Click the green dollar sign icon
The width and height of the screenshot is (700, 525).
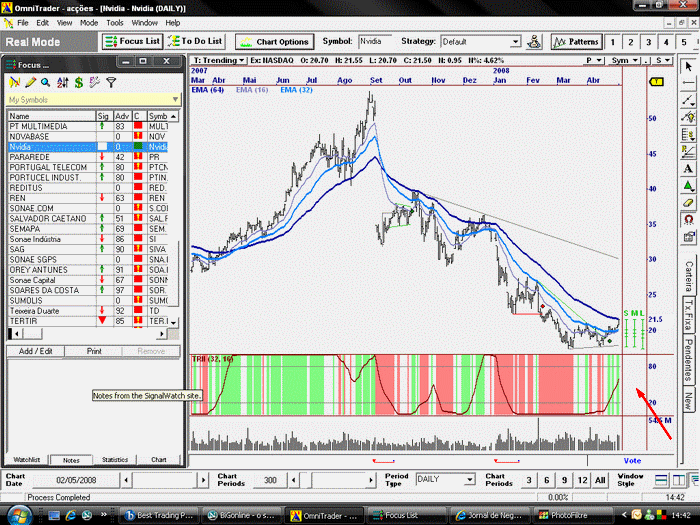pos(79,82)
